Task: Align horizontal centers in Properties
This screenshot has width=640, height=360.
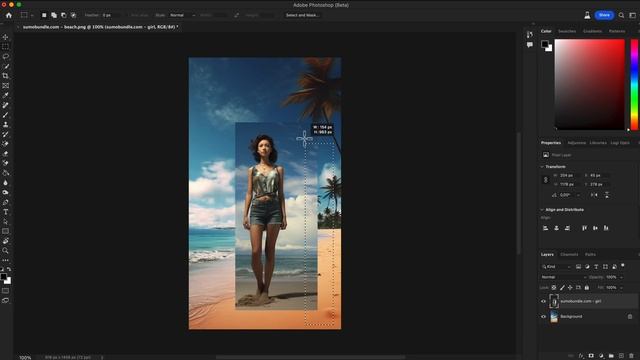Action: click(556, 228)
